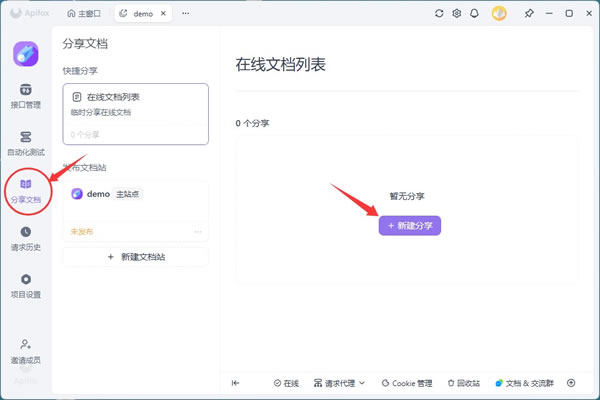Open 请求历史 in the sidebar
Viewport: 600px width, 400px height.
pos(26,239)
